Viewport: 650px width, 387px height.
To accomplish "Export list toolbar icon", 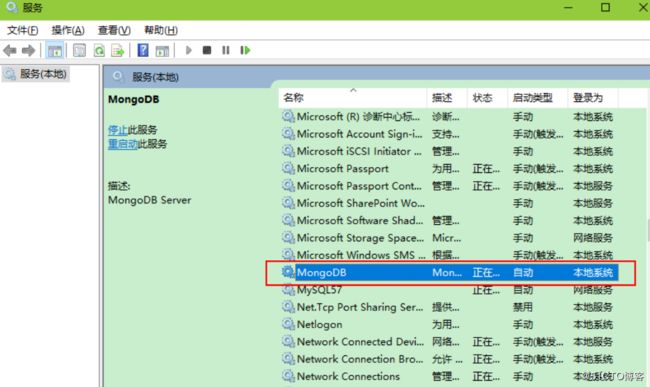I will click(x=118, y=51).
